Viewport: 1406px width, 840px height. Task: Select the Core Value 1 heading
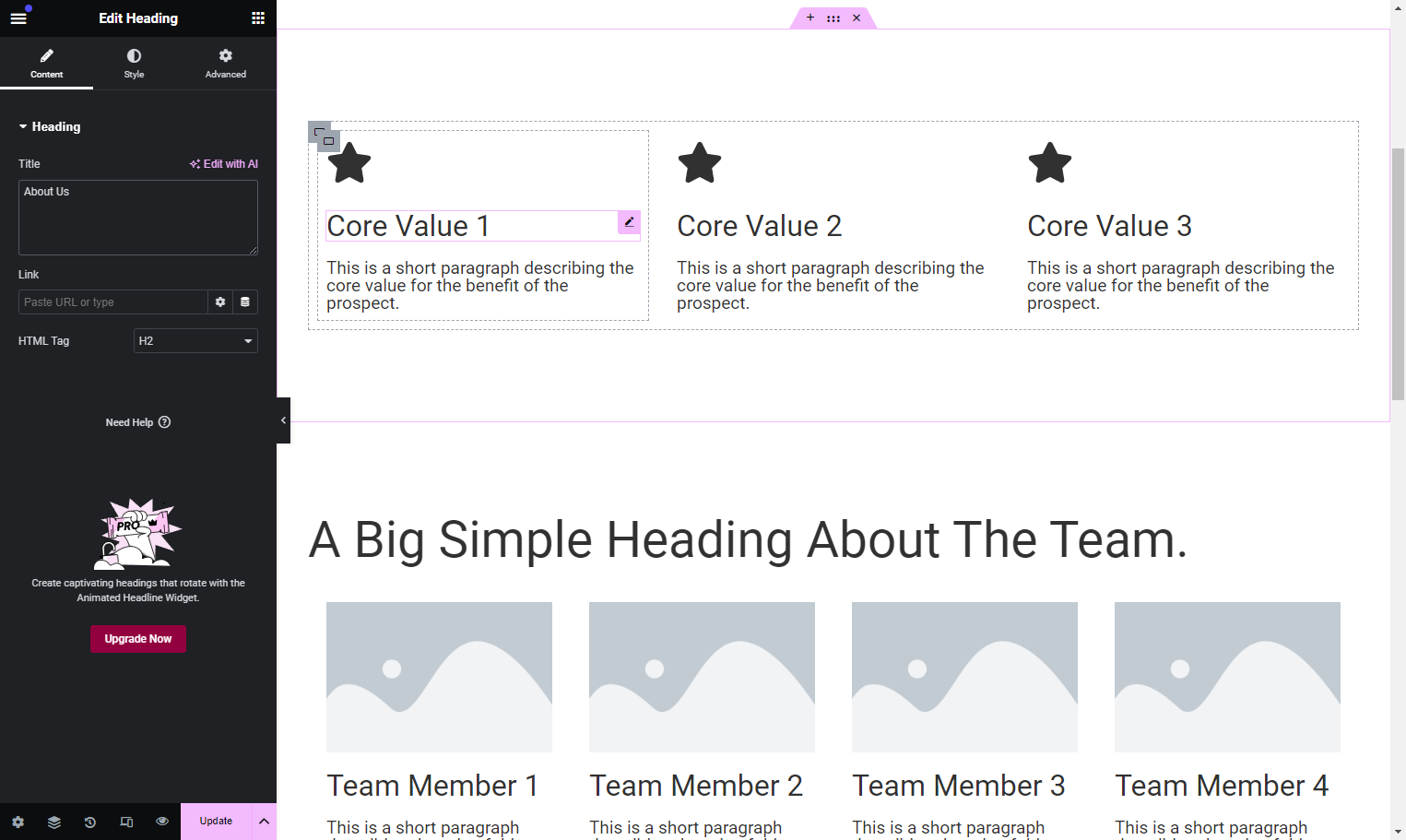coord(408,226)
